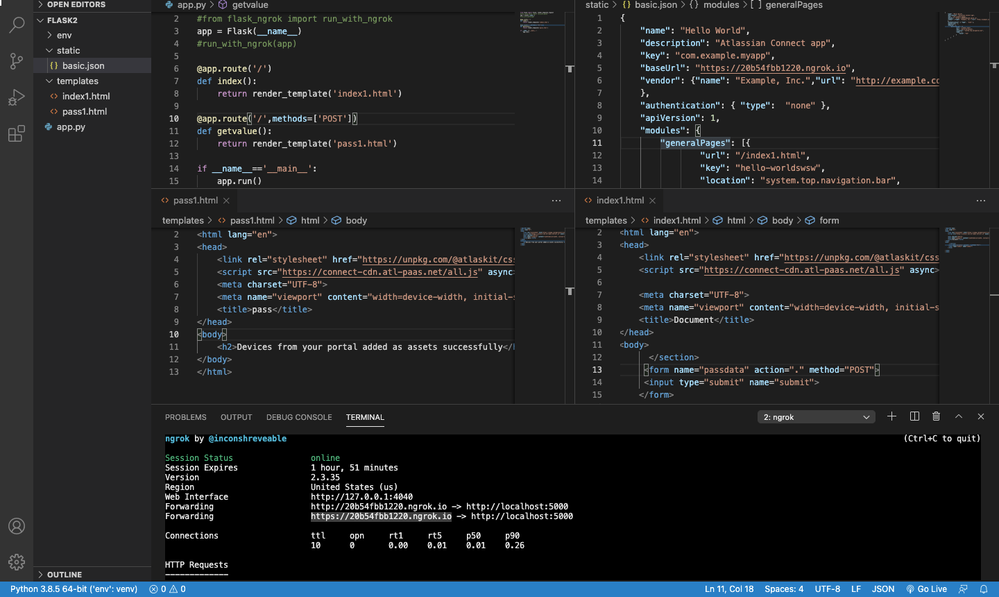Kill the terminal using trash icon
Image resolution: width=999 pixels, height=597 pixels.
click(x=936, y=416)
